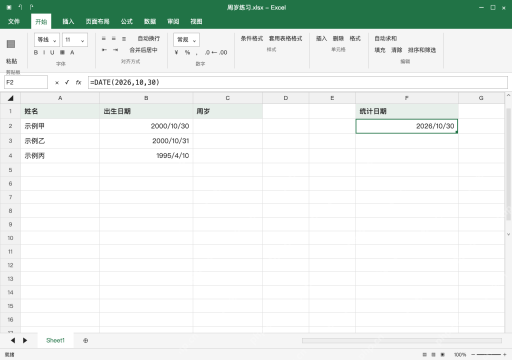The height and width of the screenshot is (360, 512).
Task: Decrease decimal places with .00 button
Action: [223, 52]
